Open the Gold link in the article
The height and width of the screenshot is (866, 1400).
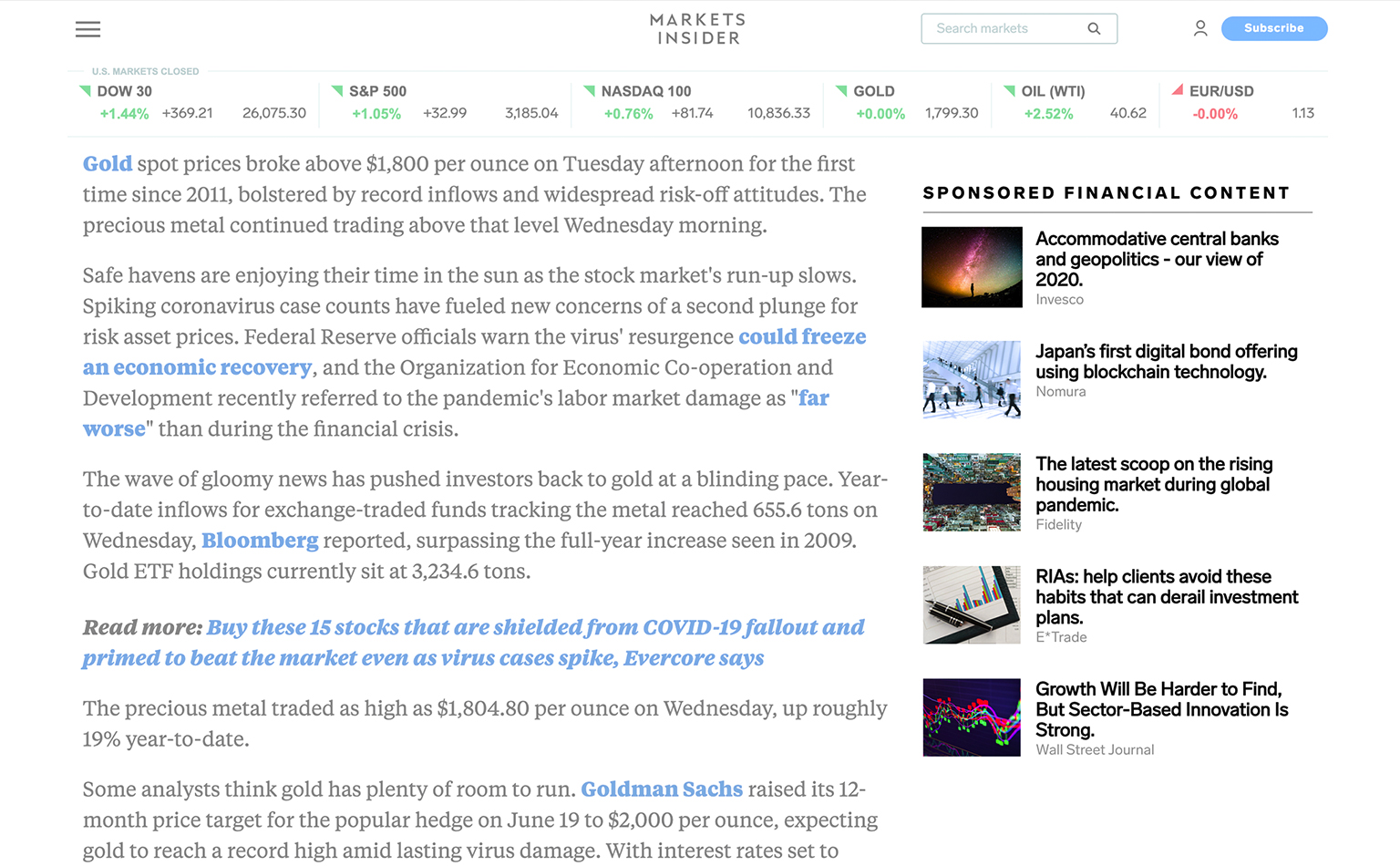pos(108,164)
